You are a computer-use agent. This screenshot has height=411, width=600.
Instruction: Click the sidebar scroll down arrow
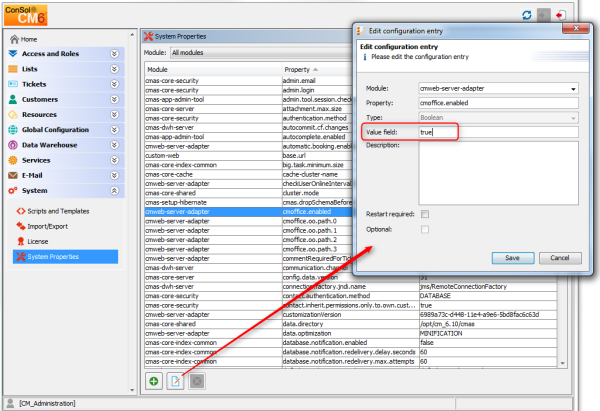coord(132,390)
